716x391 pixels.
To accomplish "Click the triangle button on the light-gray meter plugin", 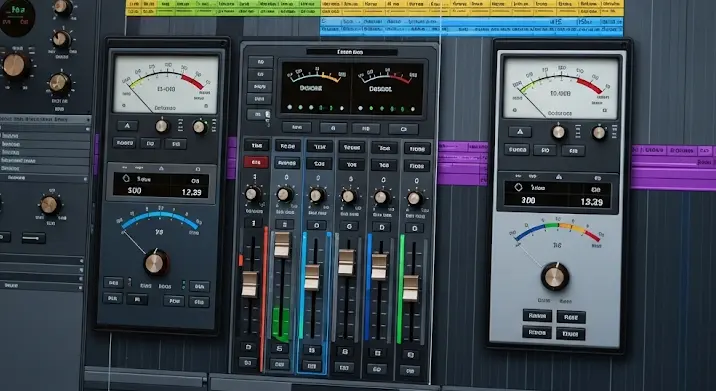I will click(520, 132).
